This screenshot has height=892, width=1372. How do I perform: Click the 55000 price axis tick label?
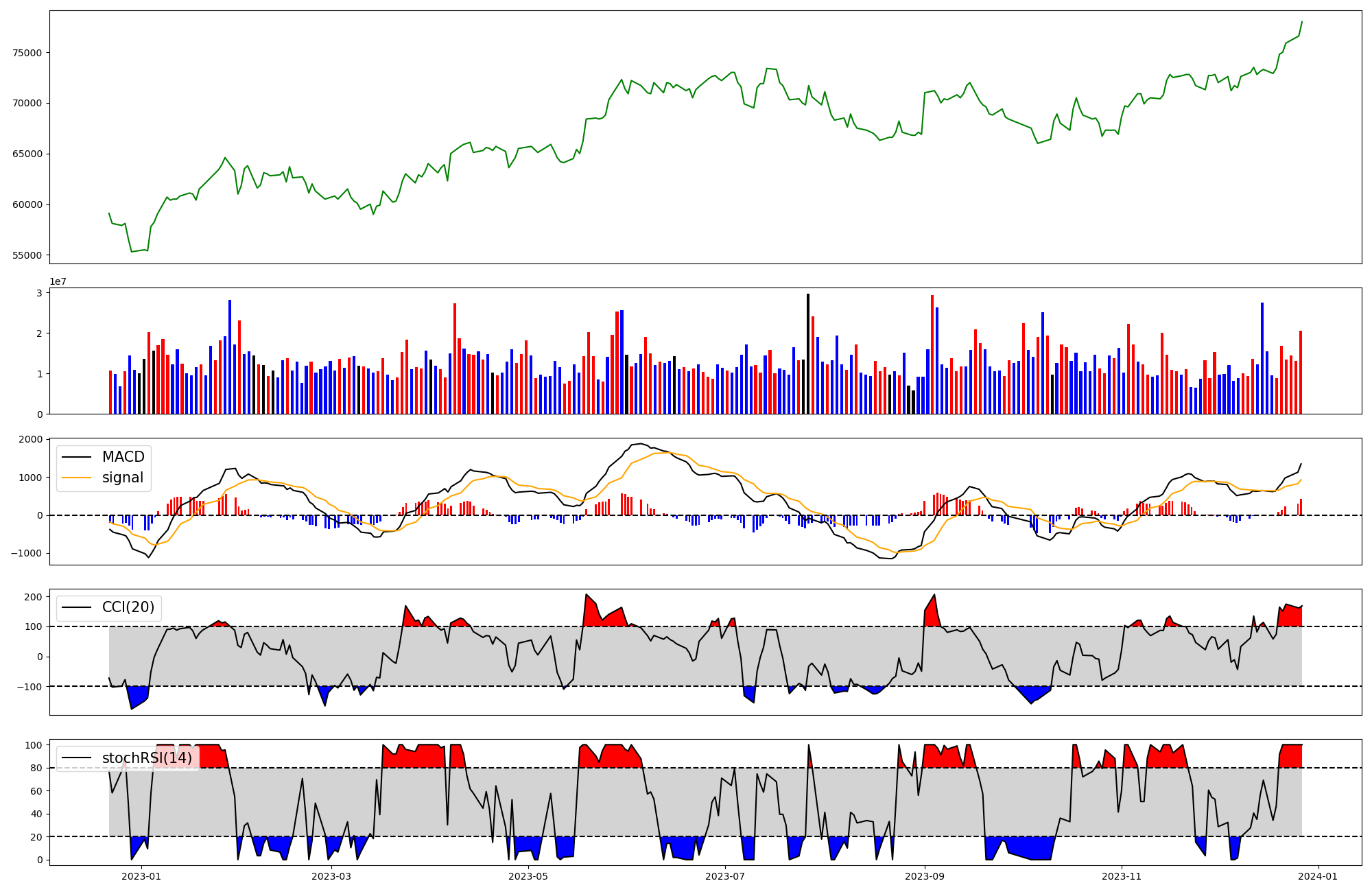tap(27, 255)
